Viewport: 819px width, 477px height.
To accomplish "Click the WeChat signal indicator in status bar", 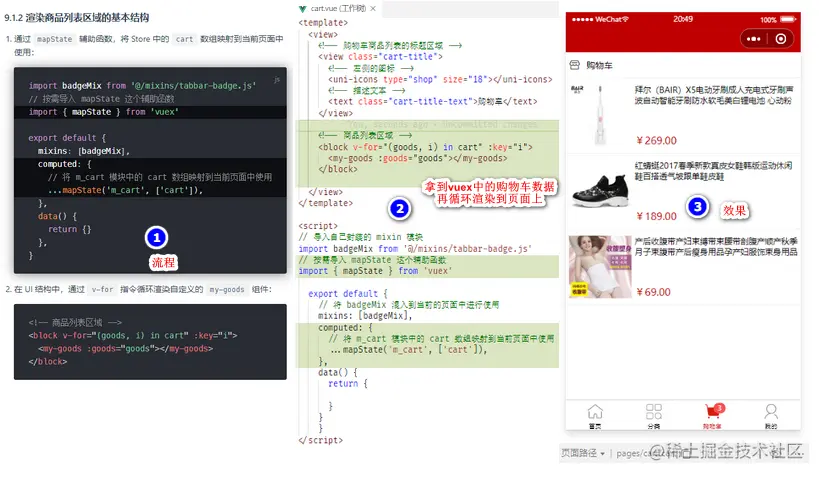I will pyautogui.click(x=601, y=19).
